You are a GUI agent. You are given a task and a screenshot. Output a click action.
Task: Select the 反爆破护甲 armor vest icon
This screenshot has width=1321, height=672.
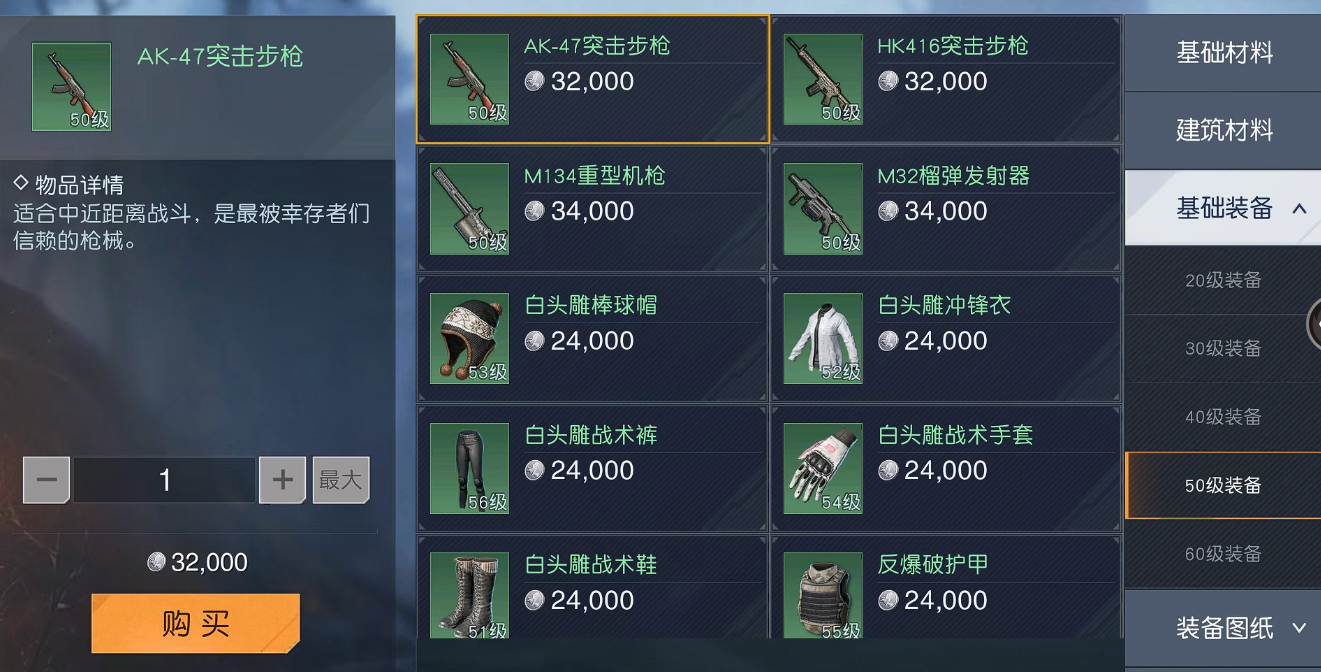(x=823, y=597)
